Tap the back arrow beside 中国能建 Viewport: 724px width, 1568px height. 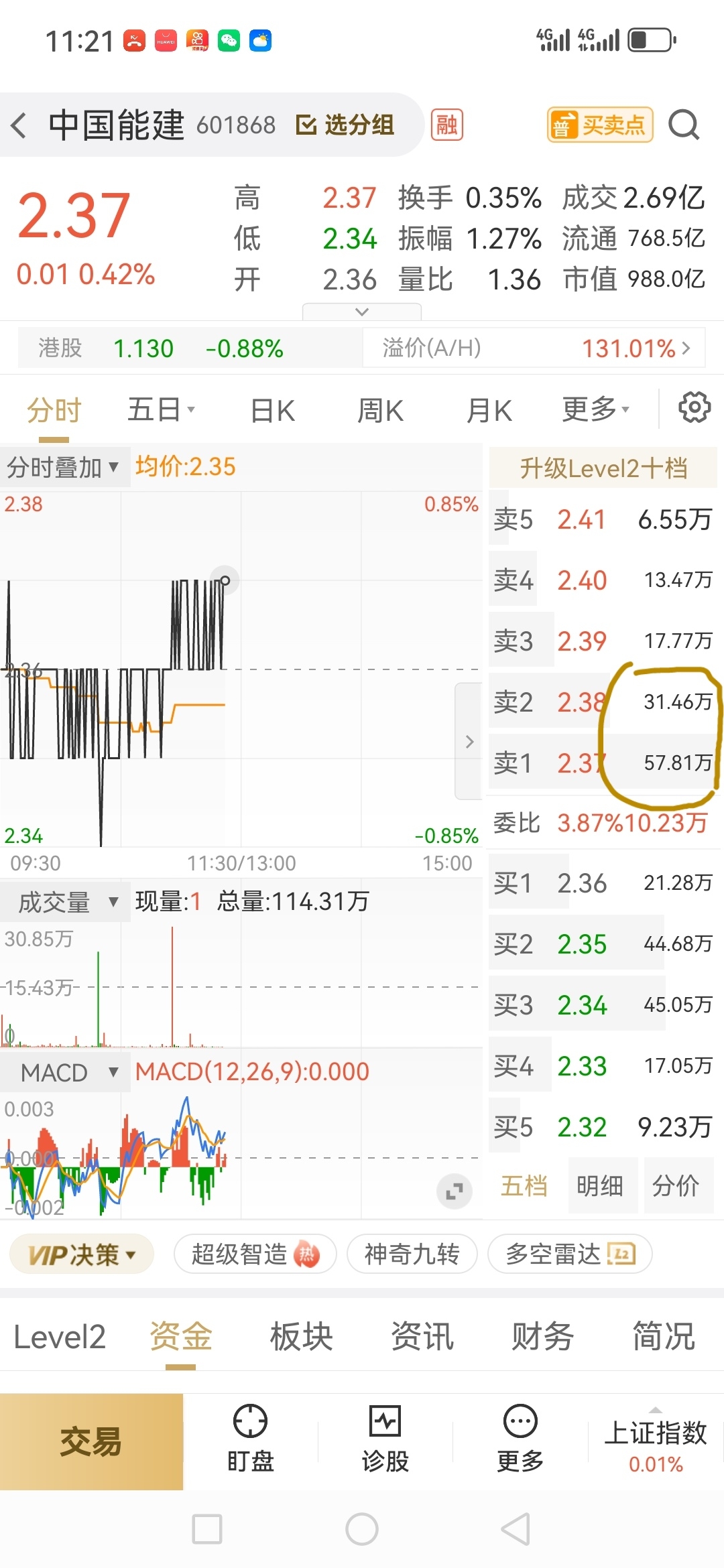click(19, 125)
